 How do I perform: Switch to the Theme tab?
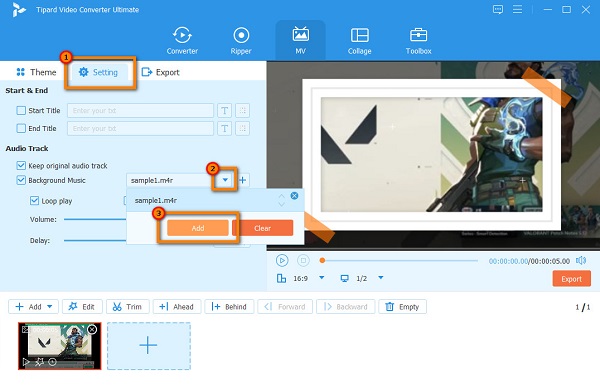point(36,72)
